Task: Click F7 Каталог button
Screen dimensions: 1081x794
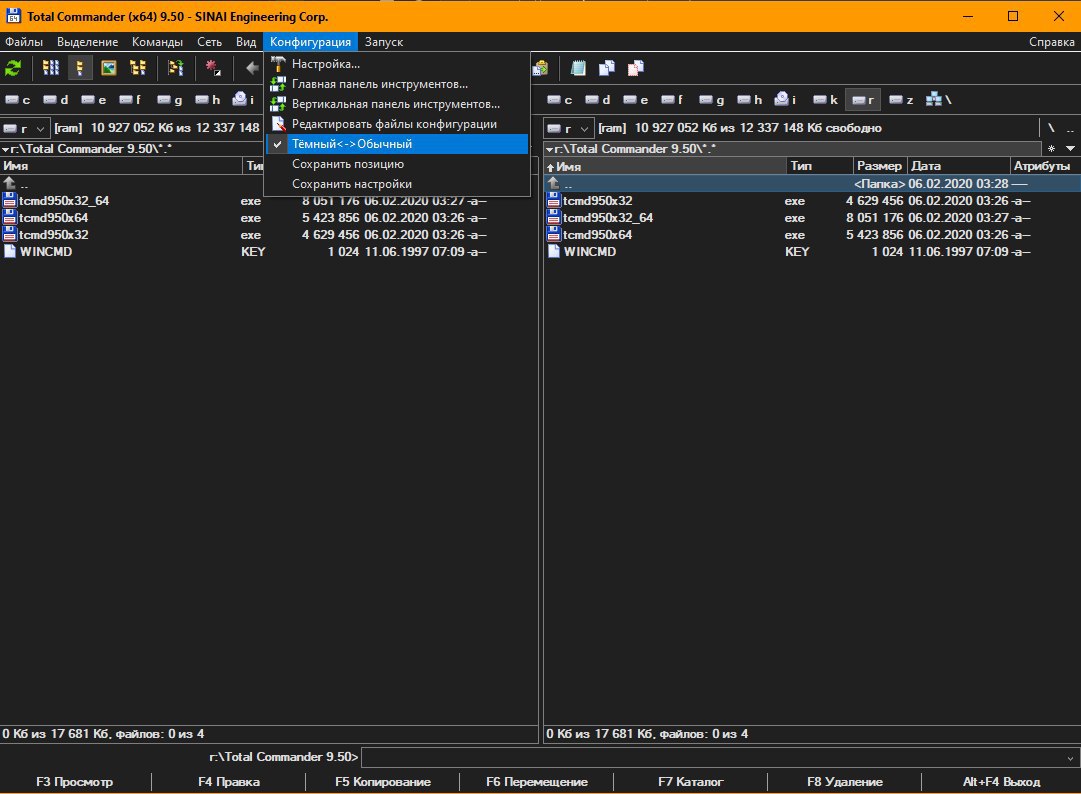Action: [690, 782]
